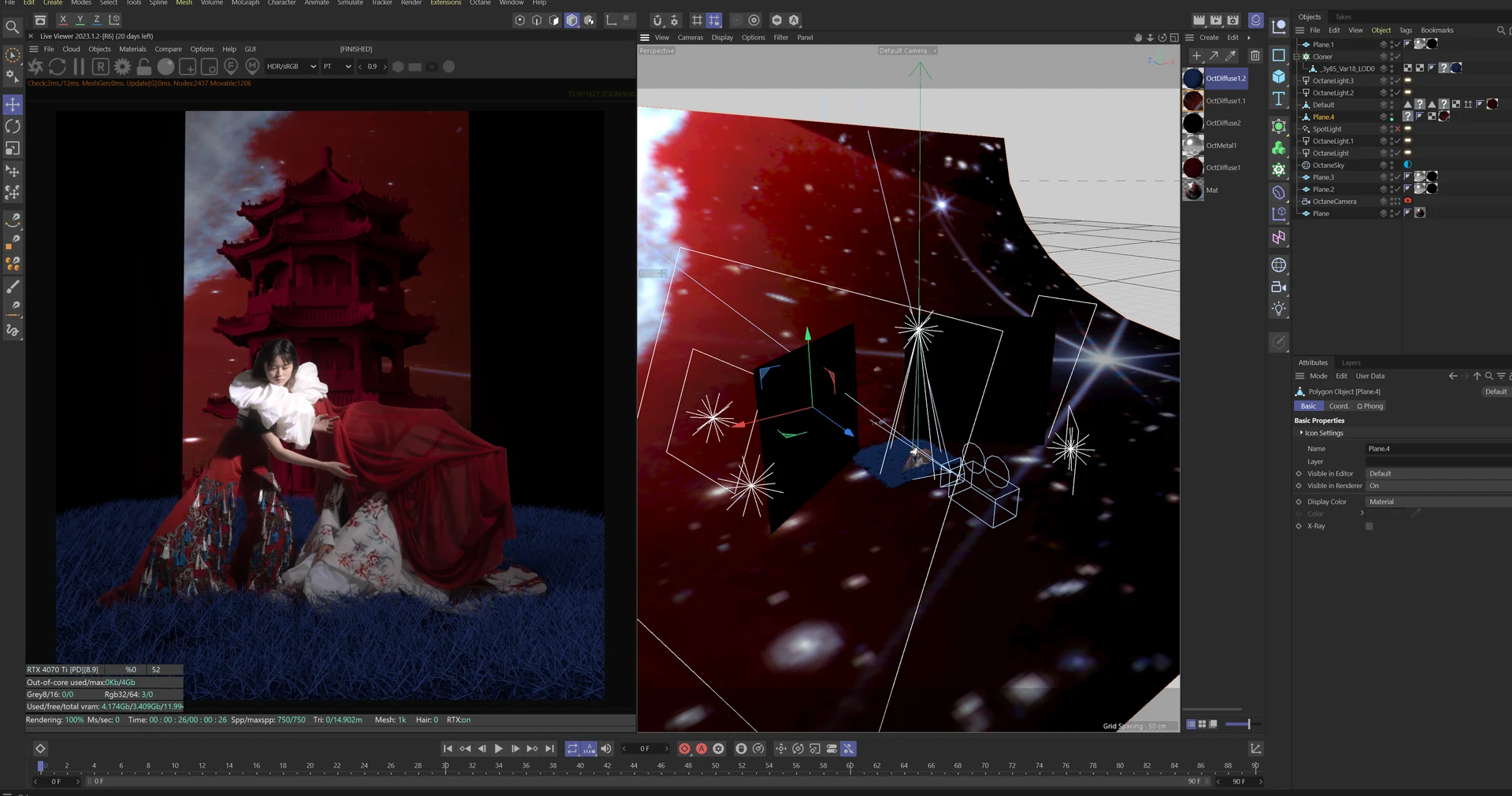Click the Light object icon in palette

[x=1279, y=309]
